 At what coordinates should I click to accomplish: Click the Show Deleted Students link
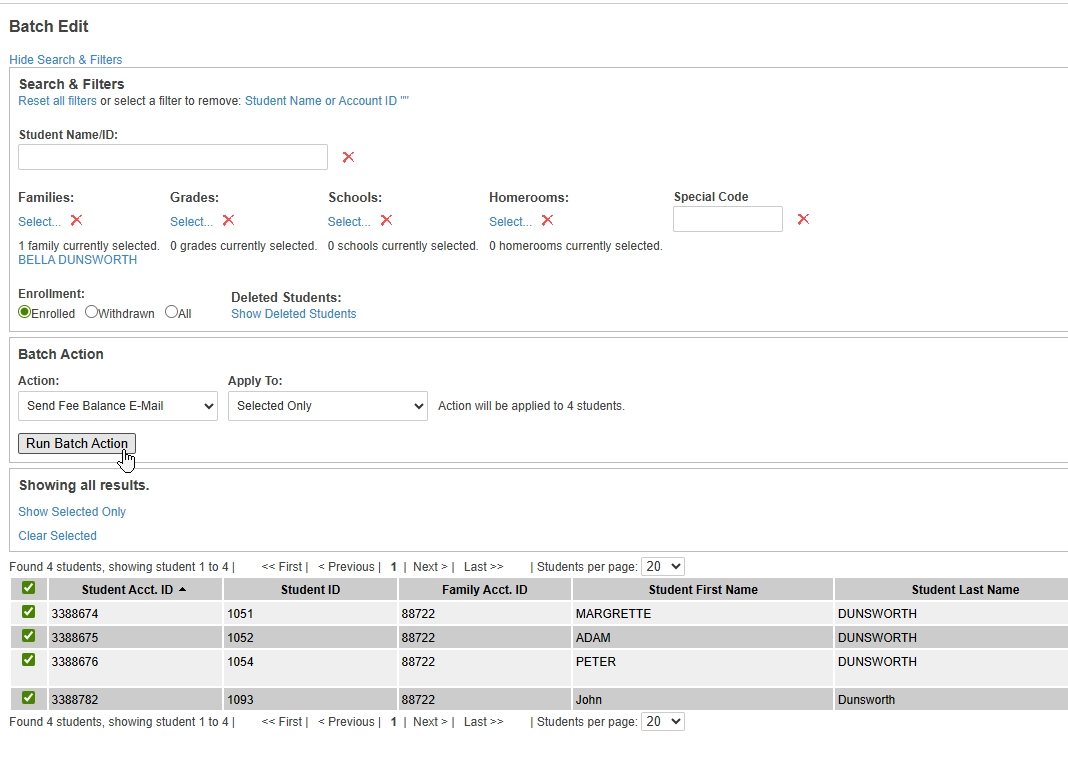[293, 314]
